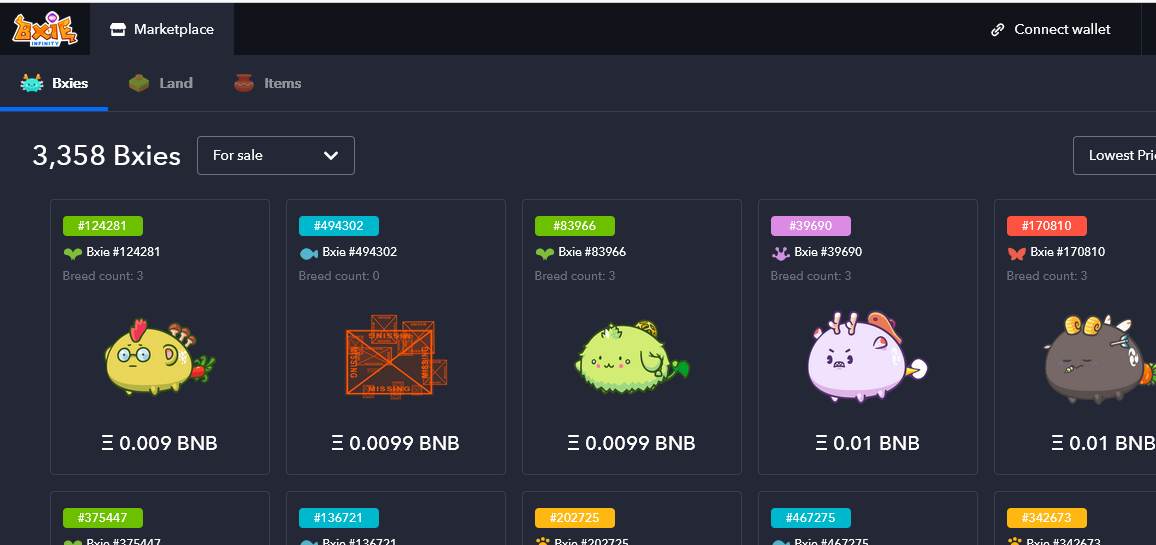Screen dimensions: 1156x545
Task: Expand For sale dropdown chevron arrow
Action: point(331,156)
